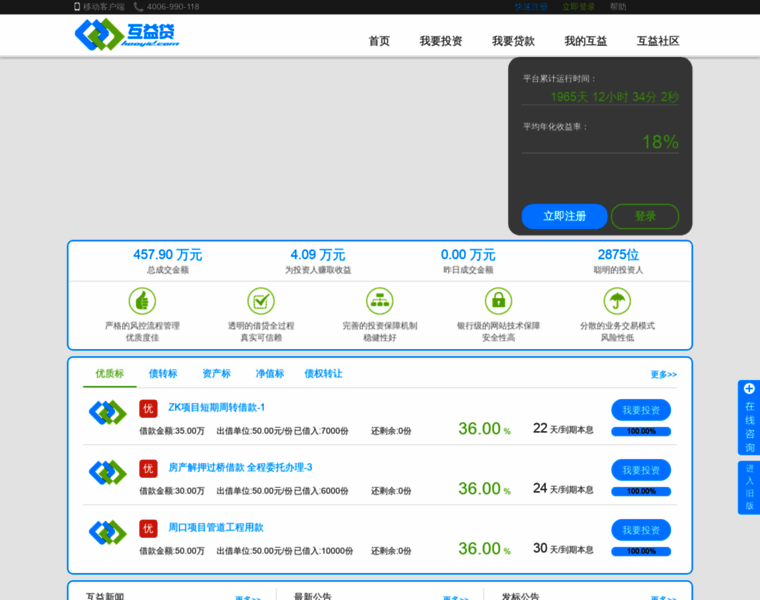Open the 我要贷款 nav menu
Screen dimensions: 760x600
(513, 41)
